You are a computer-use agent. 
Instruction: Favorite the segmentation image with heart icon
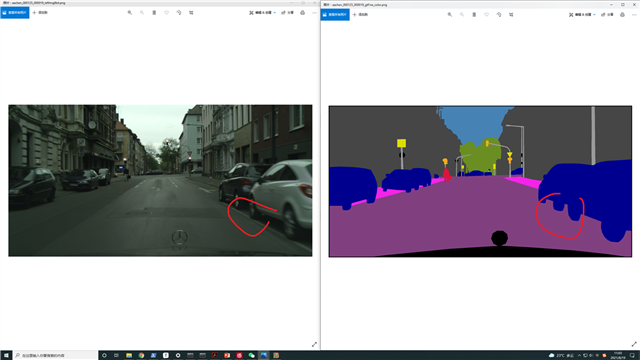487,15
